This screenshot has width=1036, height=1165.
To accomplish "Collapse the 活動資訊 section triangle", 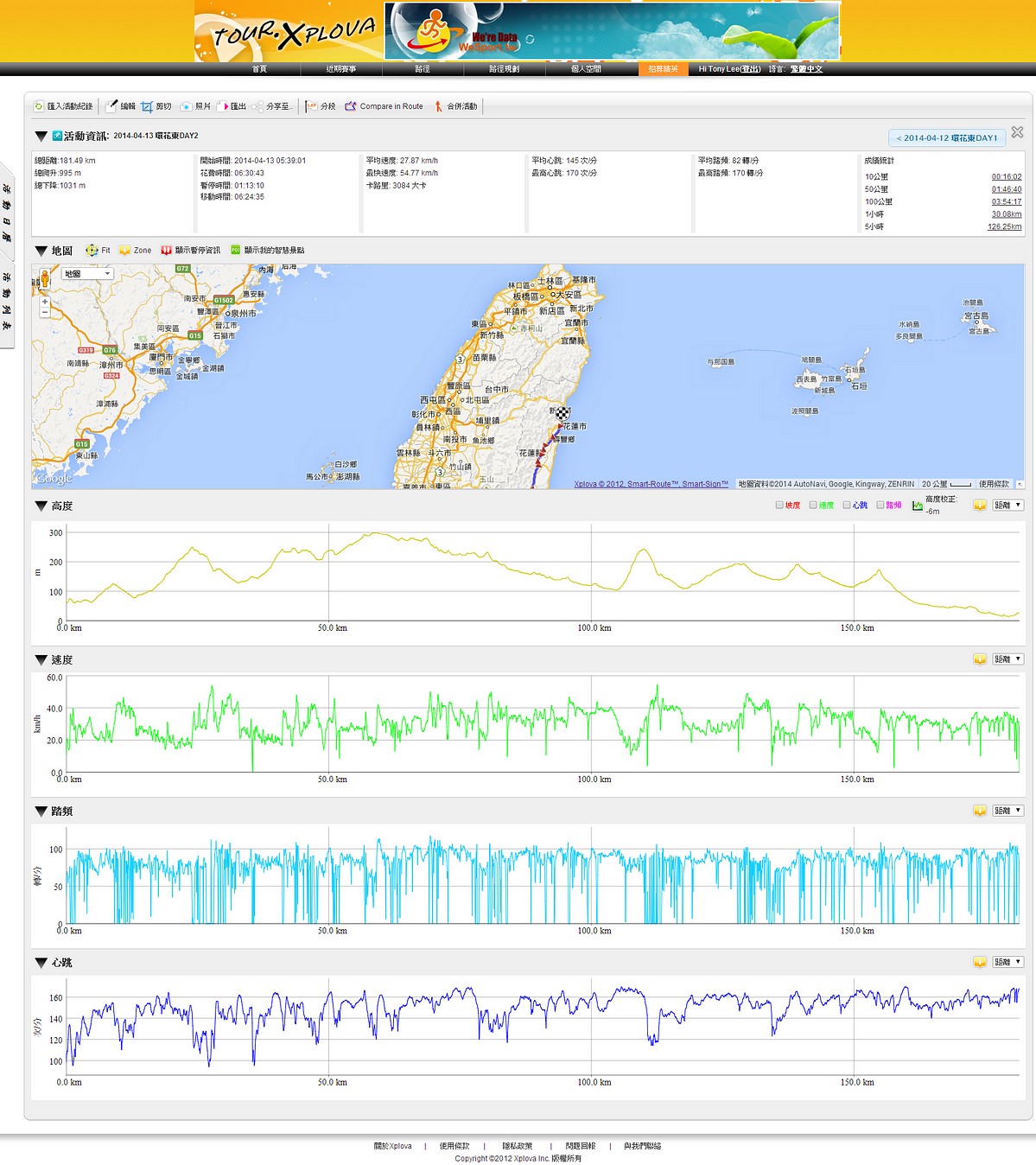I will tap(41, 137).
